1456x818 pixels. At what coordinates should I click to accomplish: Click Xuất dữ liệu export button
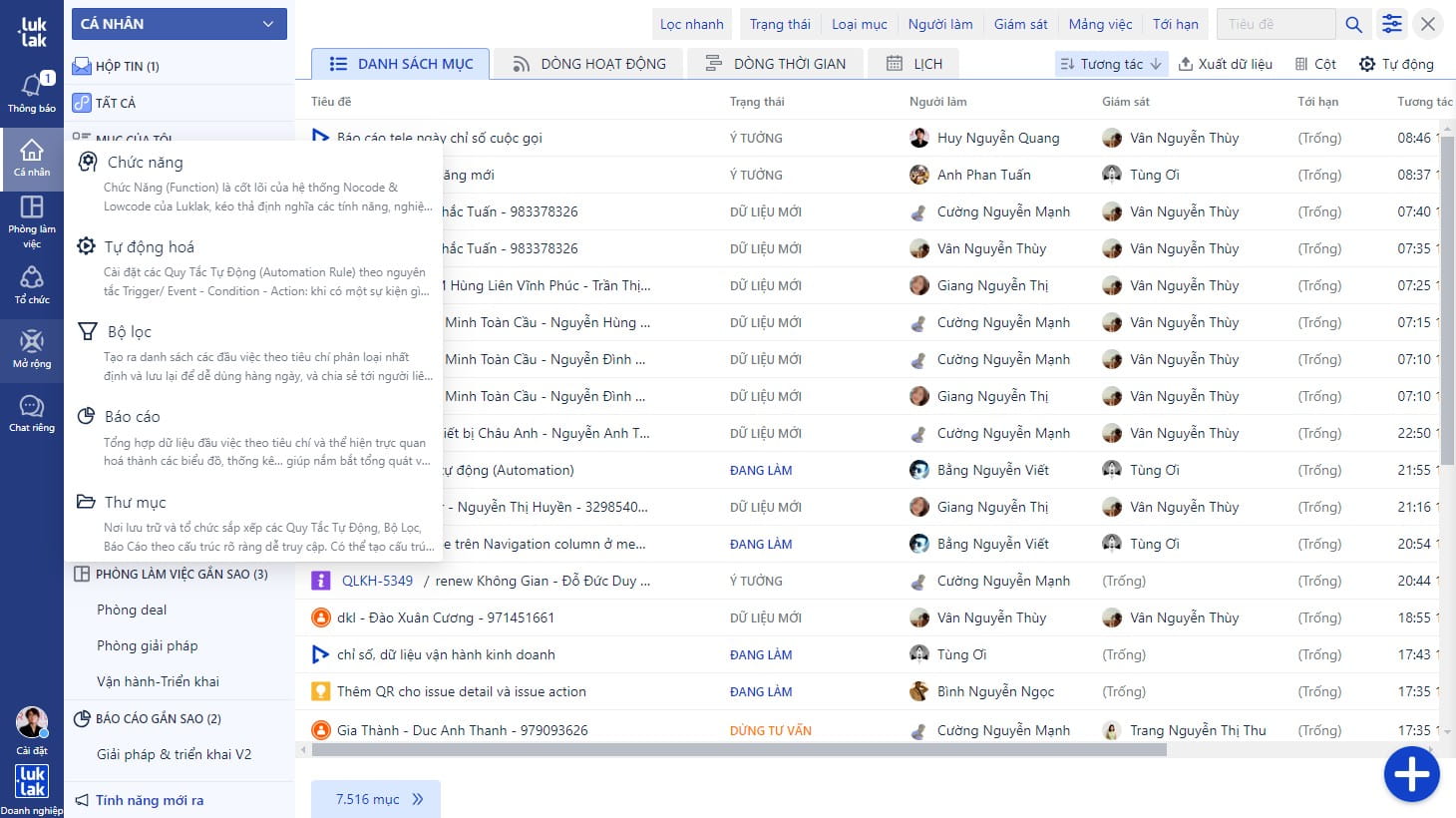[x=1226, y=64]
